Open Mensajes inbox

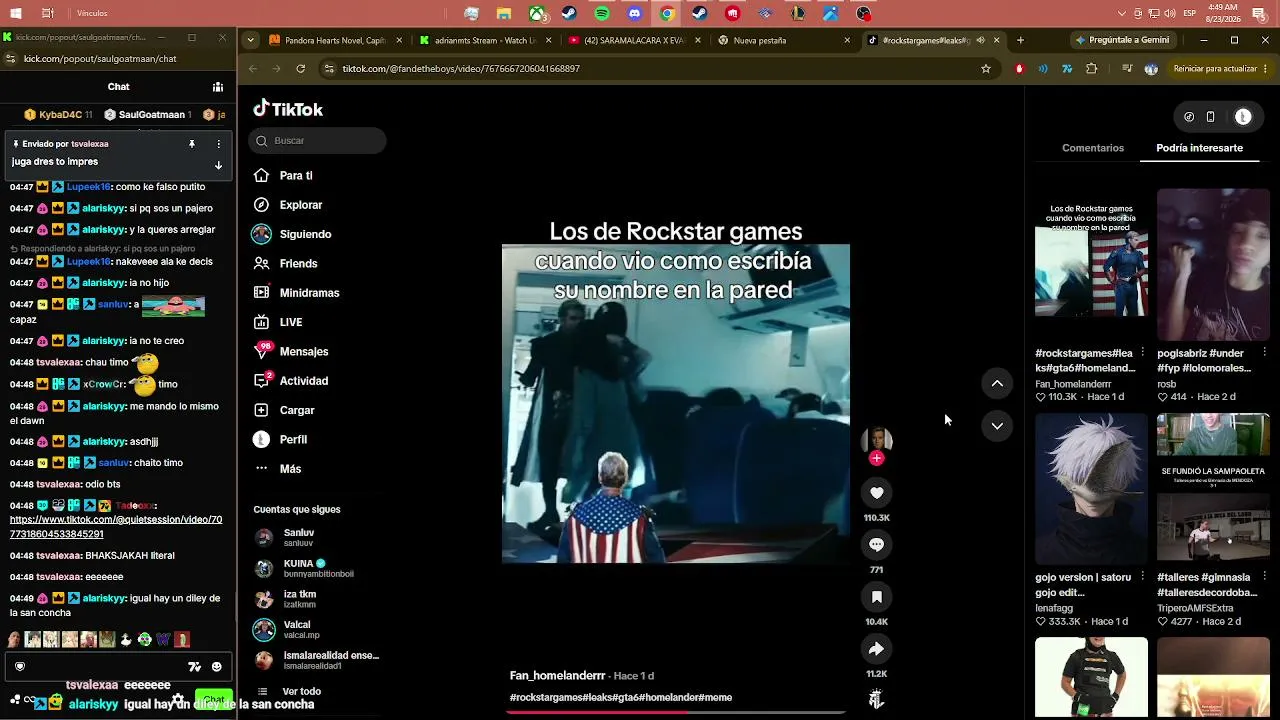coord(291,352)
